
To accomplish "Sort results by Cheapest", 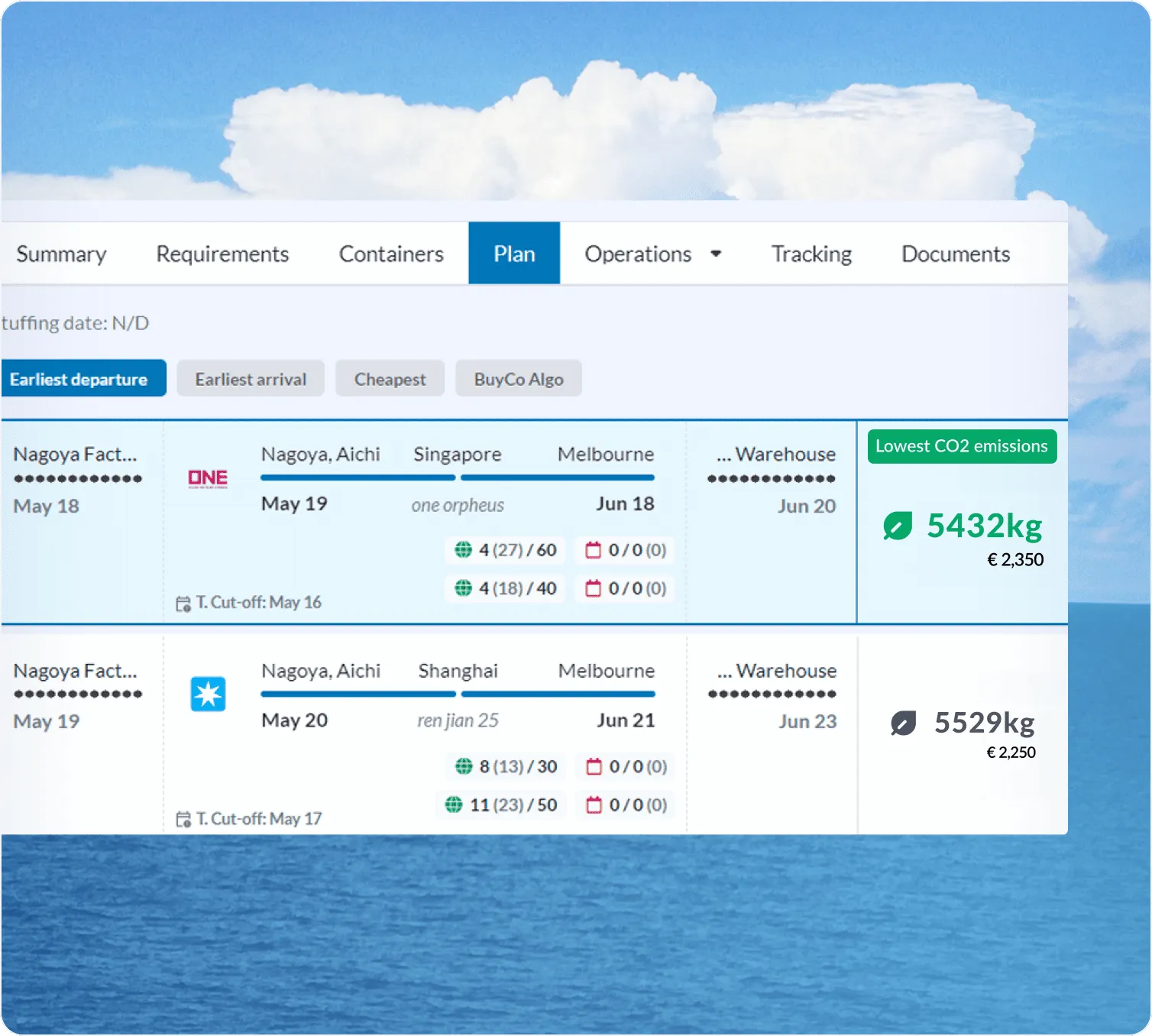I will [390, 379].
